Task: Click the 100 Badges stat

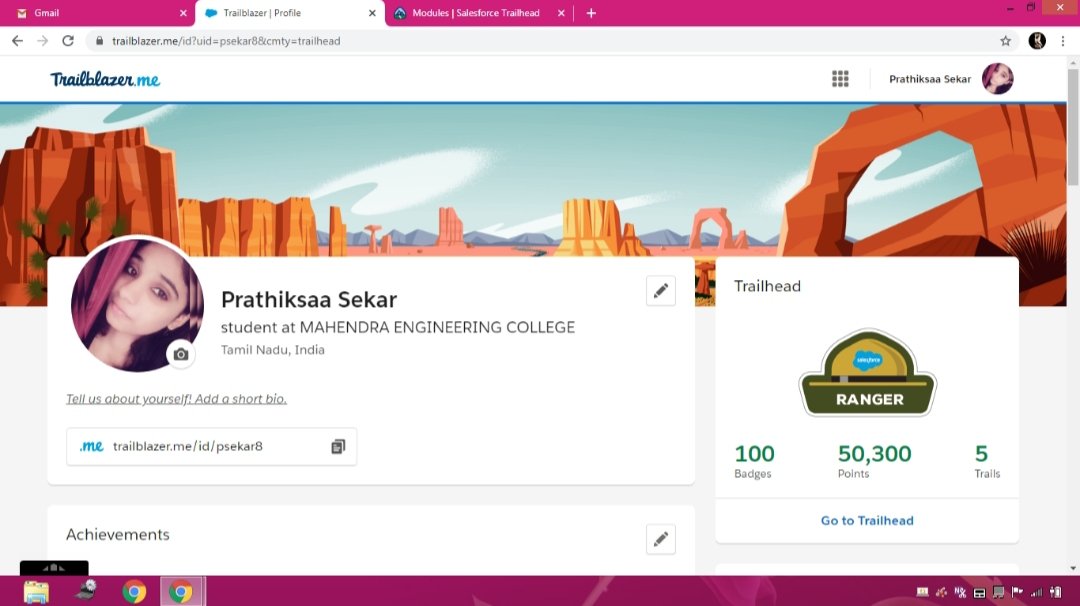Action: [x=754, y=461]
